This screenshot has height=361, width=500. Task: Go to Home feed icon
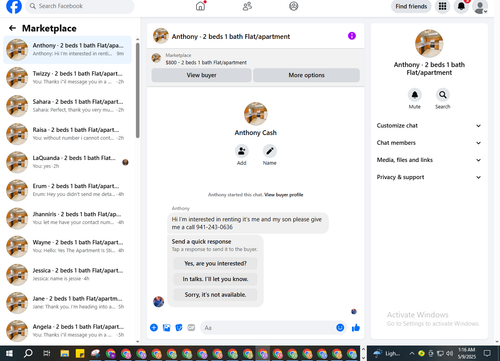pyautogui.click(x=200, y=6)
